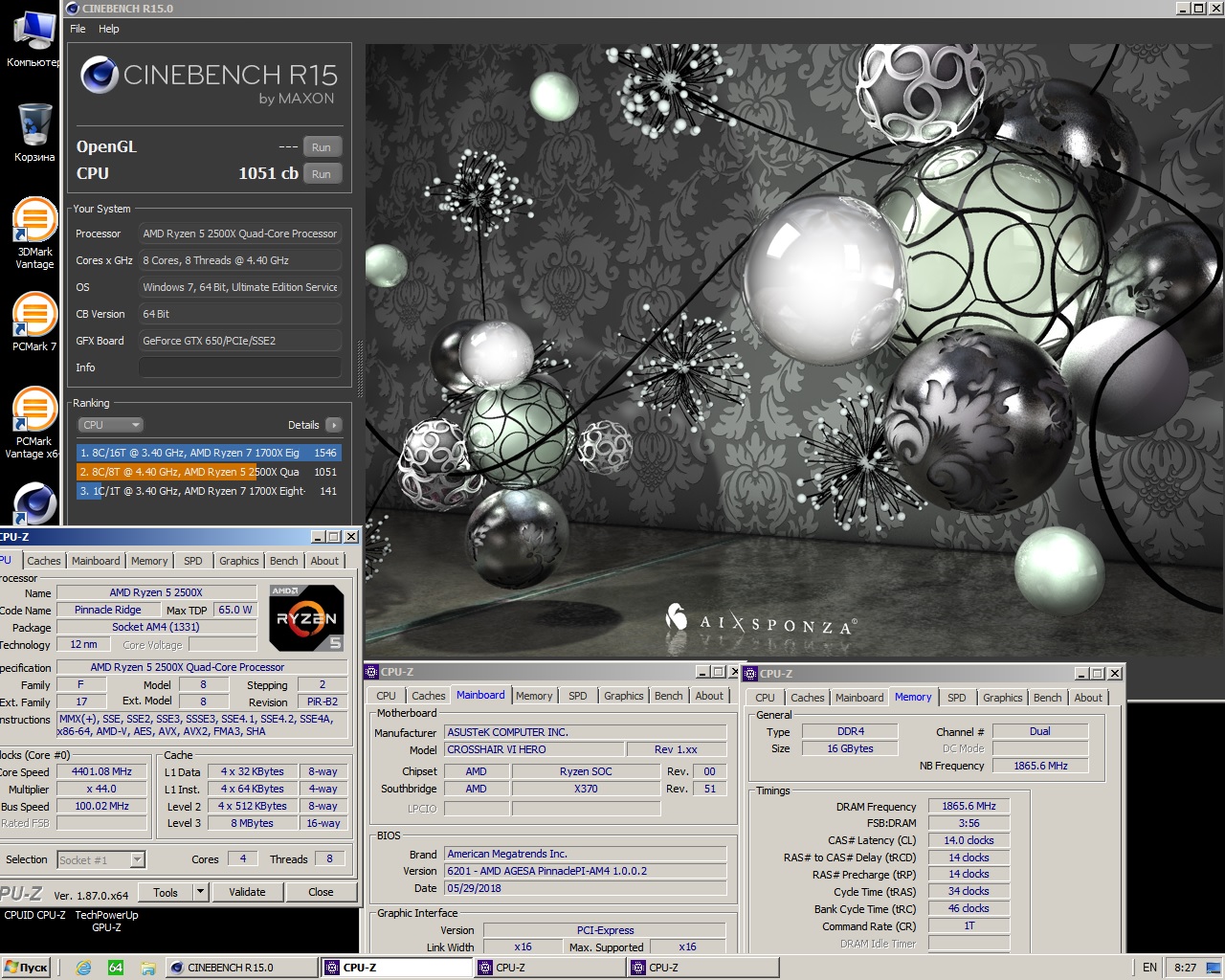Click the GFX Board GeForce GTX 650 field
This screenshot has width=1225, height=980.
[x=239, y=341]
